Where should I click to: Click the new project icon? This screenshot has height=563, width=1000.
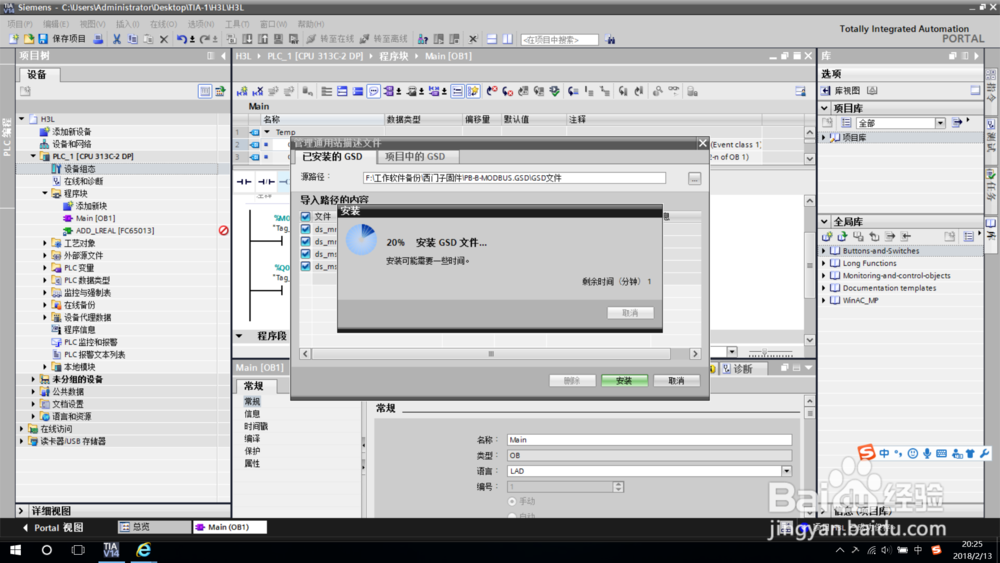point(14,40)
